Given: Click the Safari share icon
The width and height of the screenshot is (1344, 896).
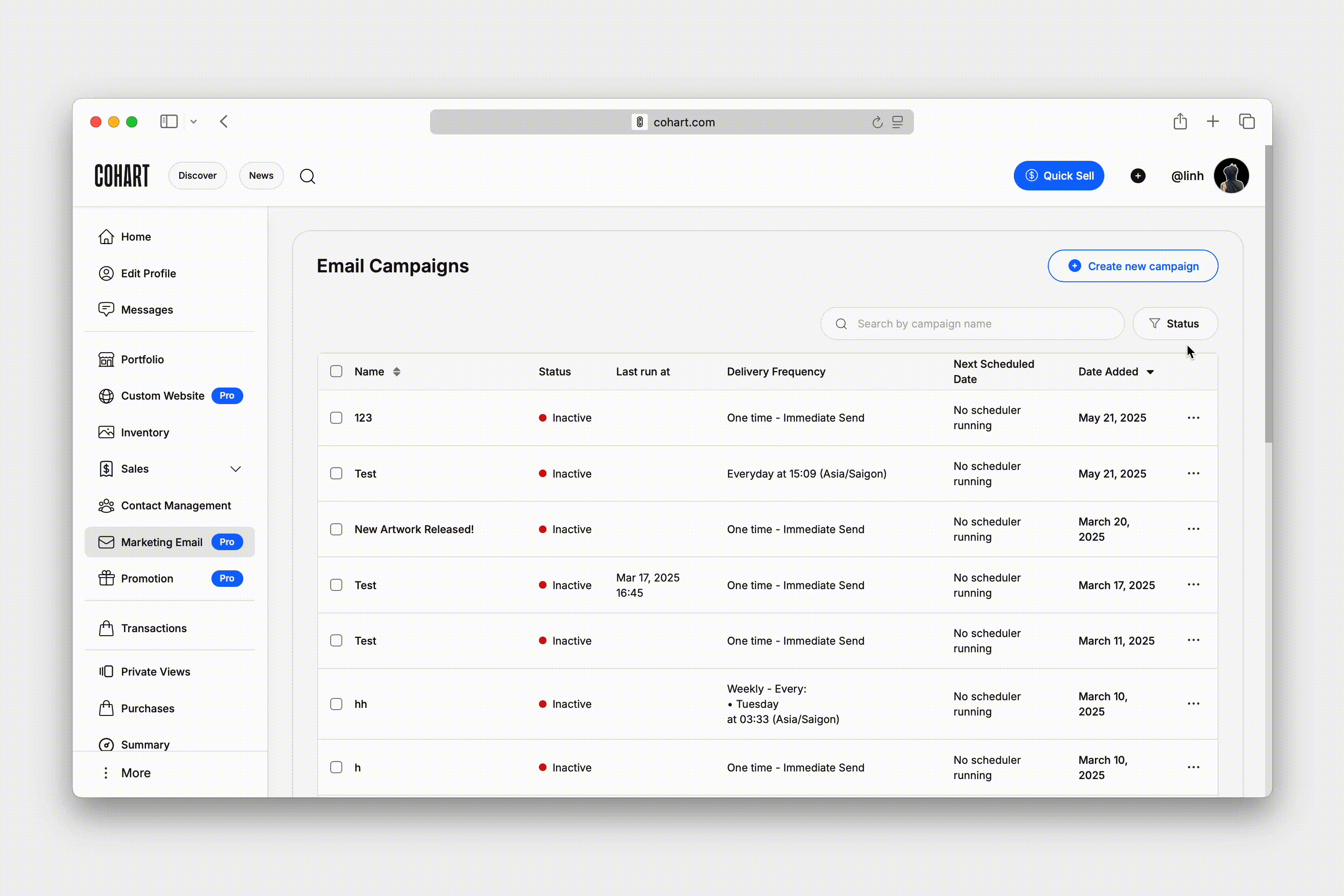Looking at the screenshot, I should [x=1180, y=121].
